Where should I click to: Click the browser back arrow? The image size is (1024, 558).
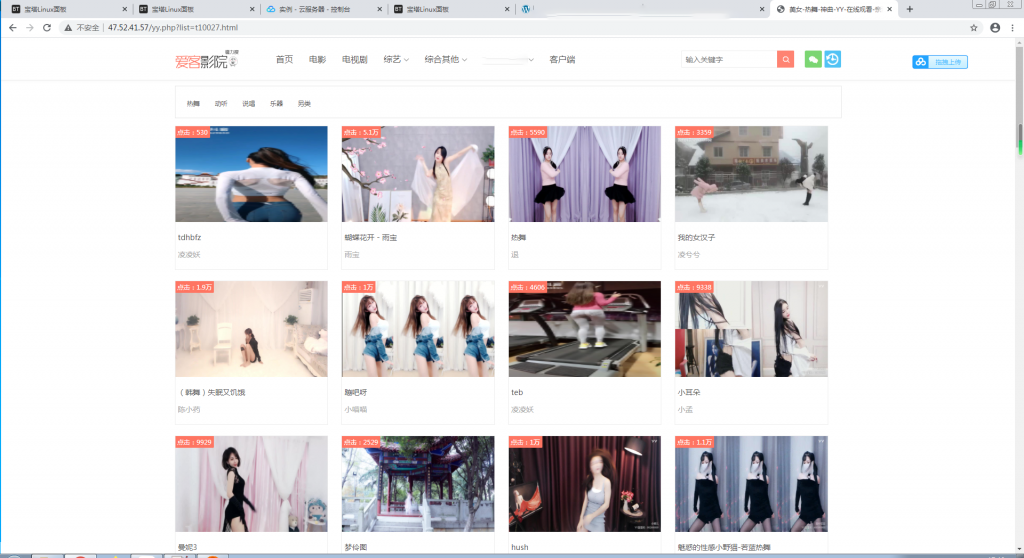[x=12, y=28]
